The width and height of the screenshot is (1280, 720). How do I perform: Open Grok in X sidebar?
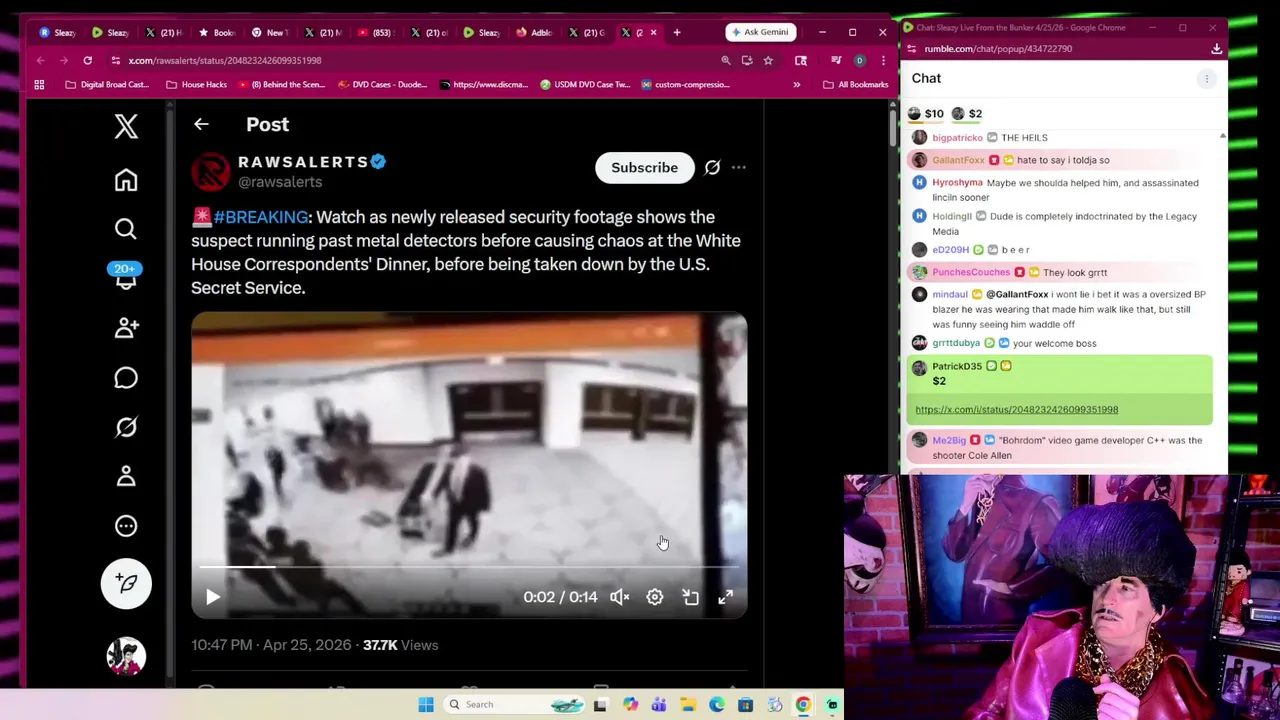pyautogui.click(x=126, y=427)
